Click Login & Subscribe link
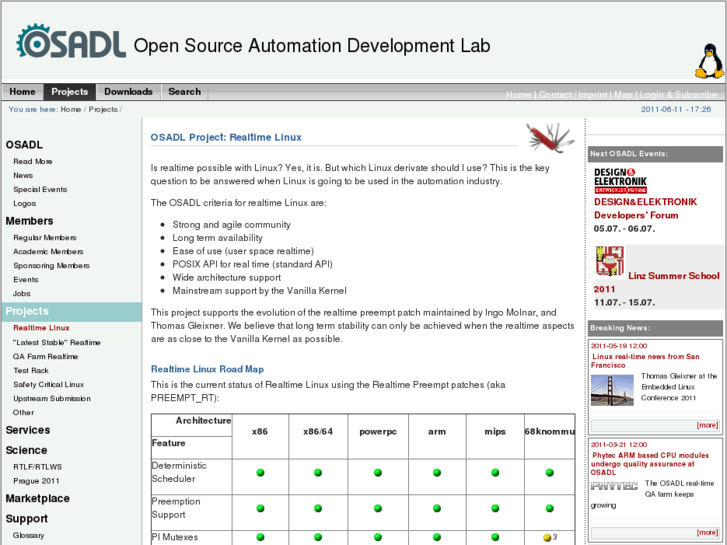This screenshot has height=545, width=727. point(678,95)
